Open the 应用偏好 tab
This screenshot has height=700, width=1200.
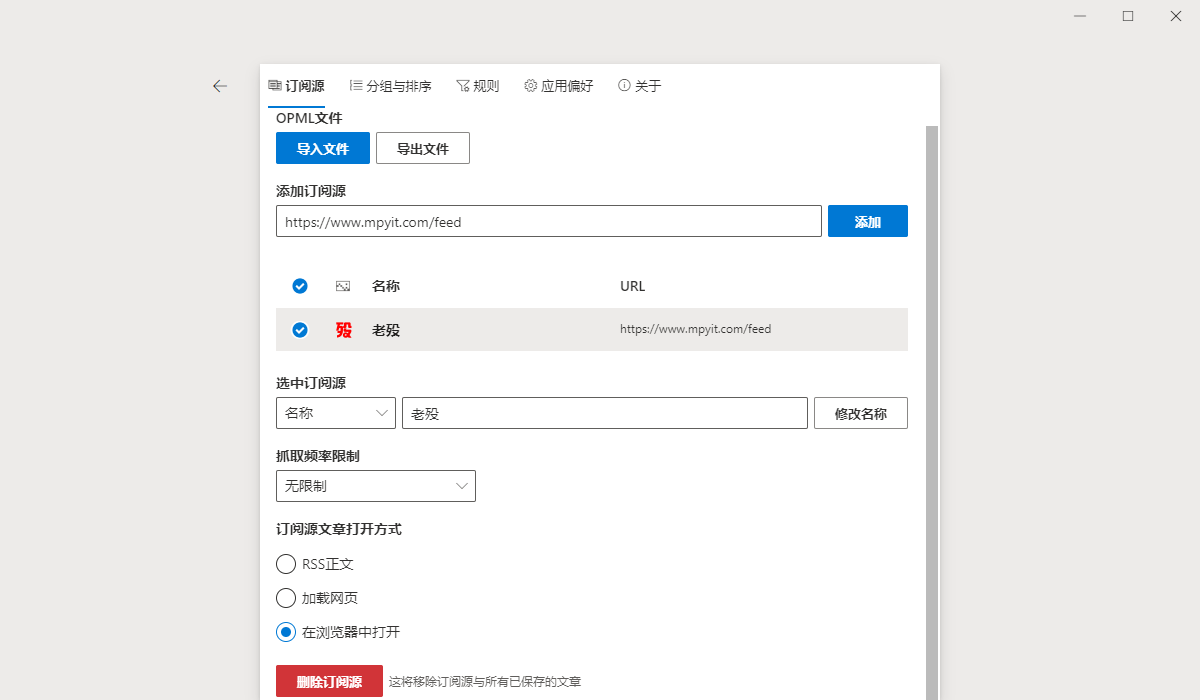(x=559, y=86)
